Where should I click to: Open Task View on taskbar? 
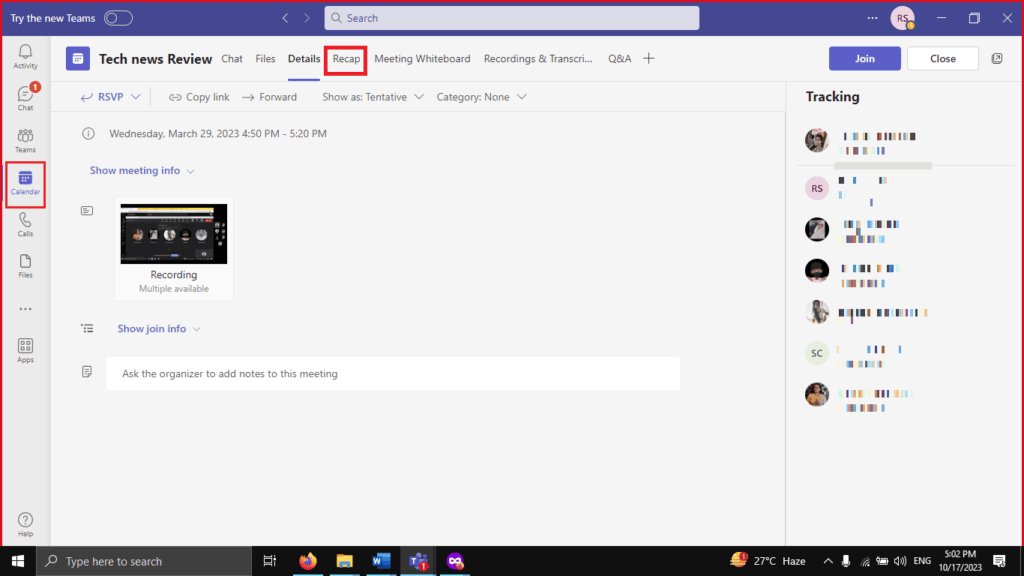269,561
